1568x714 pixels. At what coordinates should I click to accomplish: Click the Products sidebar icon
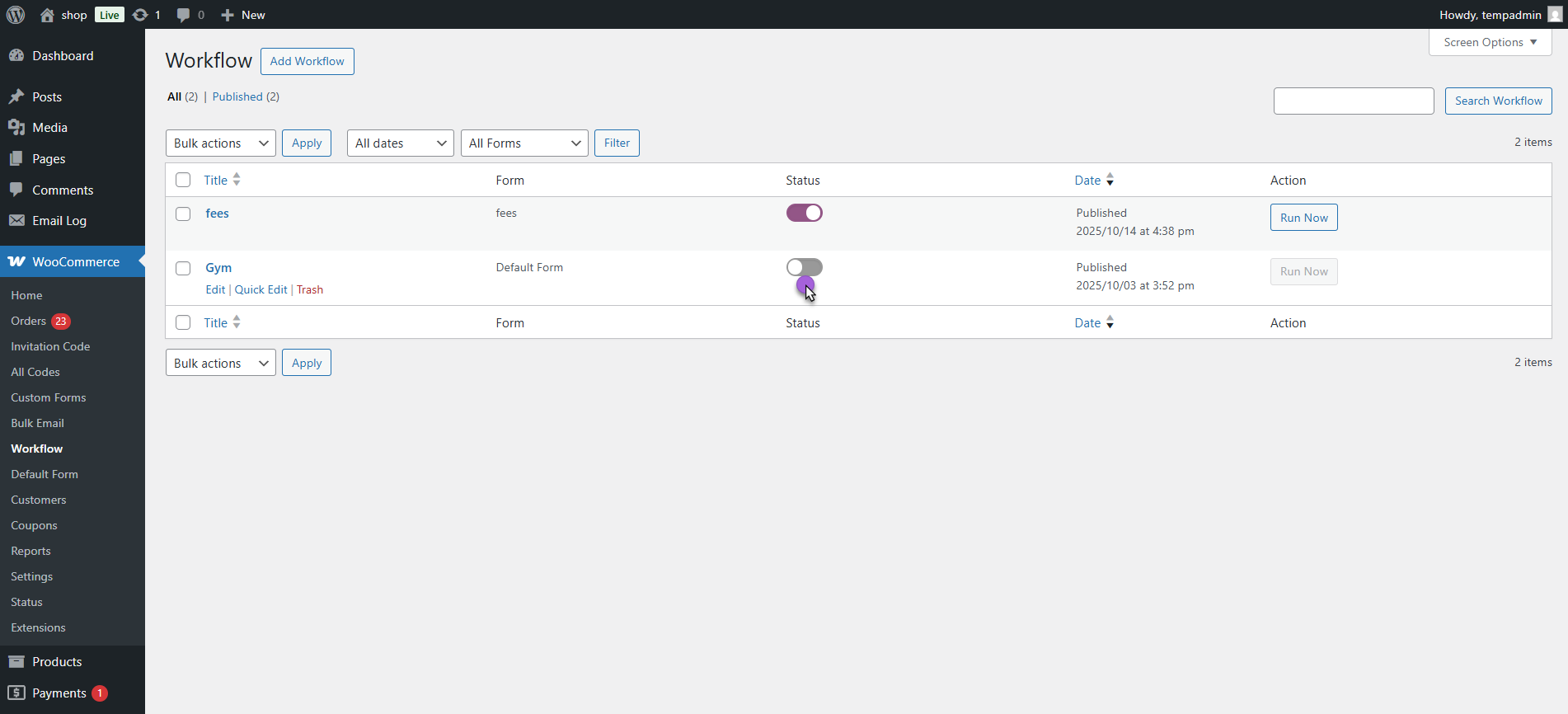point(16,662)
